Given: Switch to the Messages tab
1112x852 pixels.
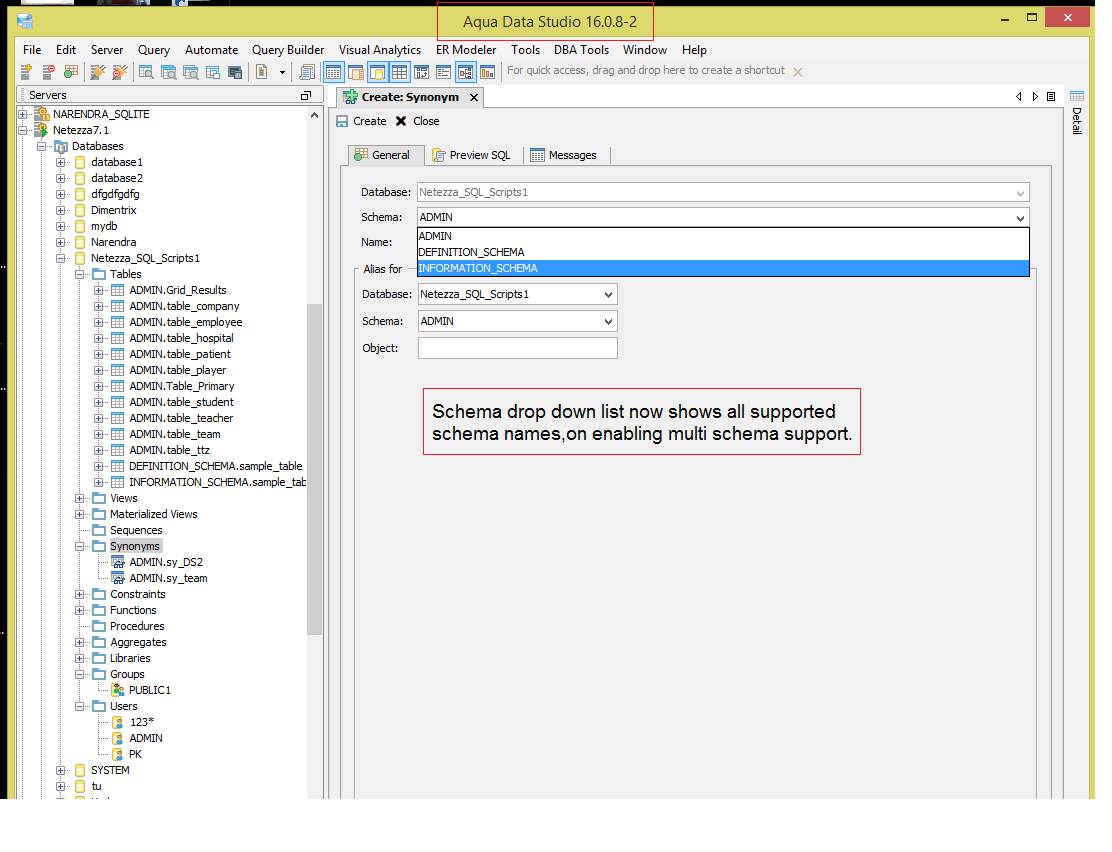Looking at the screenshot, I should click(x=564, y=155).
